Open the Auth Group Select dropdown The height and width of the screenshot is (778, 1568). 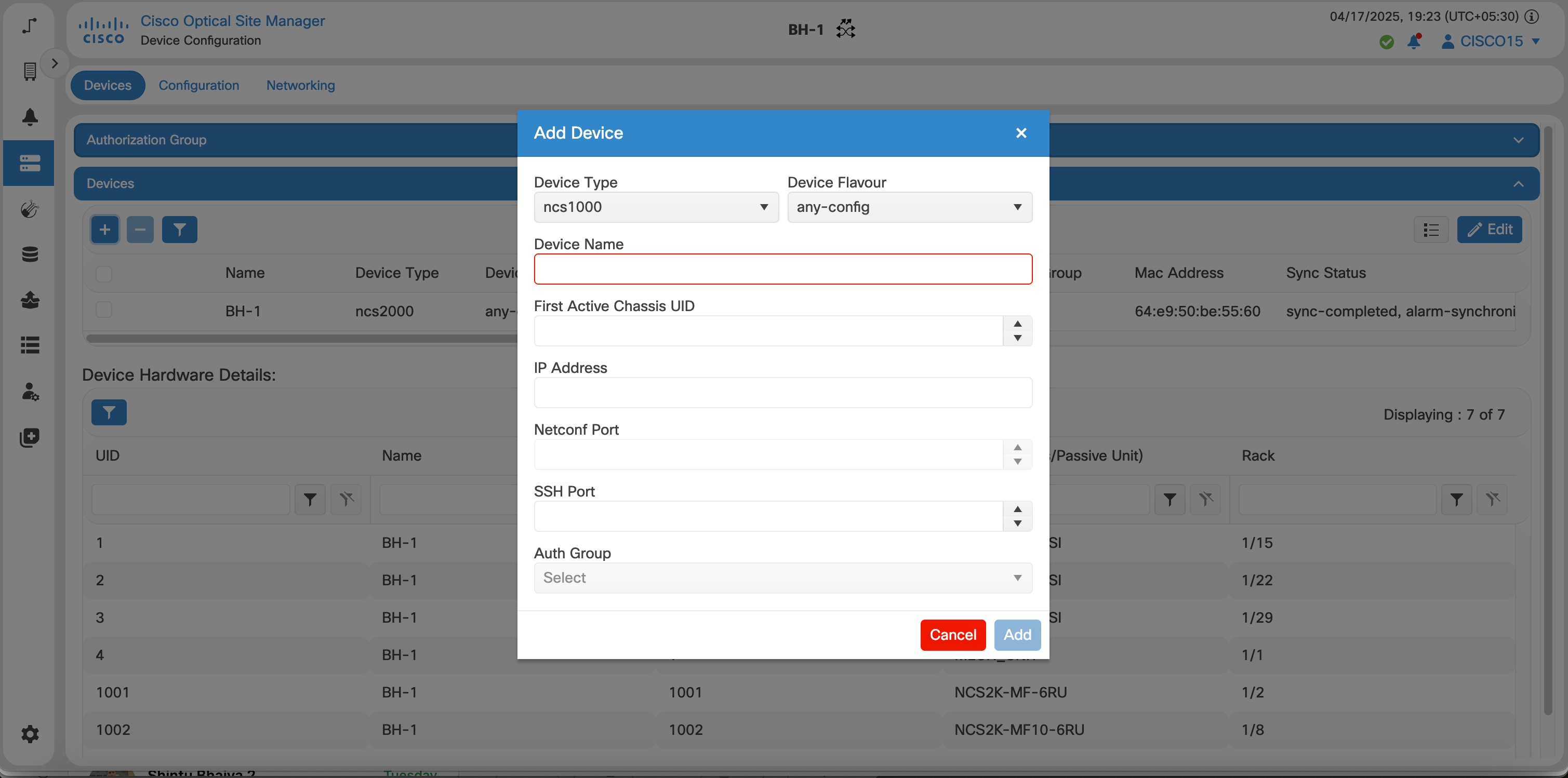point(783,578)
